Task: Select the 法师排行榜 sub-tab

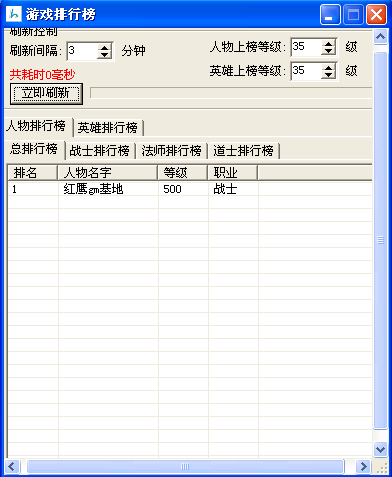Action: pyautogui.click(x=172, y=151)
